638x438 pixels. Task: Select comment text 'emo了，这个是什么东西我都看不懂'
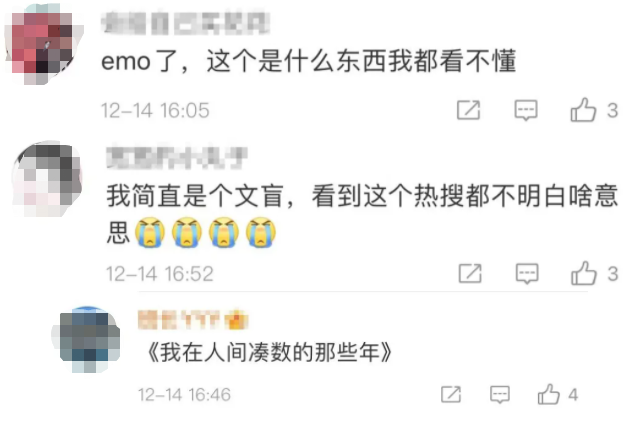(x=308, y=62)
